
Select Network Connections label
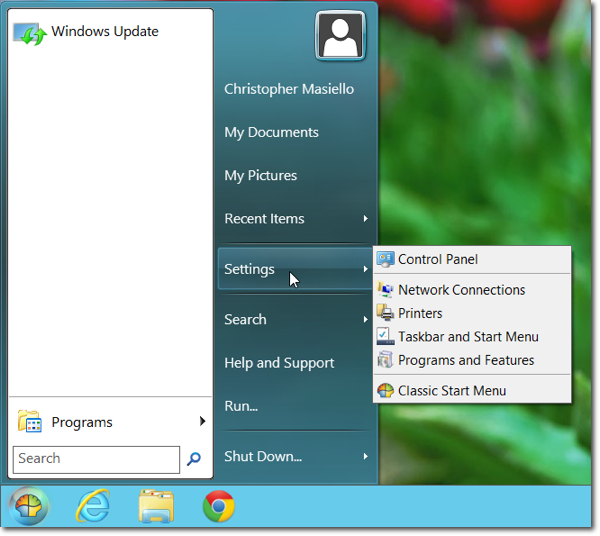point(461,290)
